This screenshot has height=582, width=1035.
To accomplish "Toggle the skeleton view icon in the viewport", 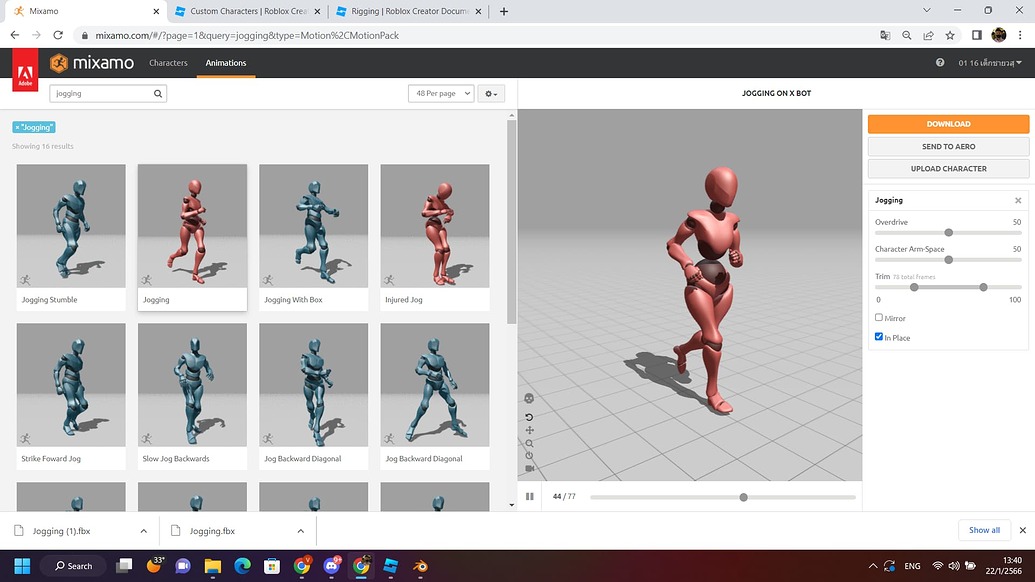I will 529,399.
